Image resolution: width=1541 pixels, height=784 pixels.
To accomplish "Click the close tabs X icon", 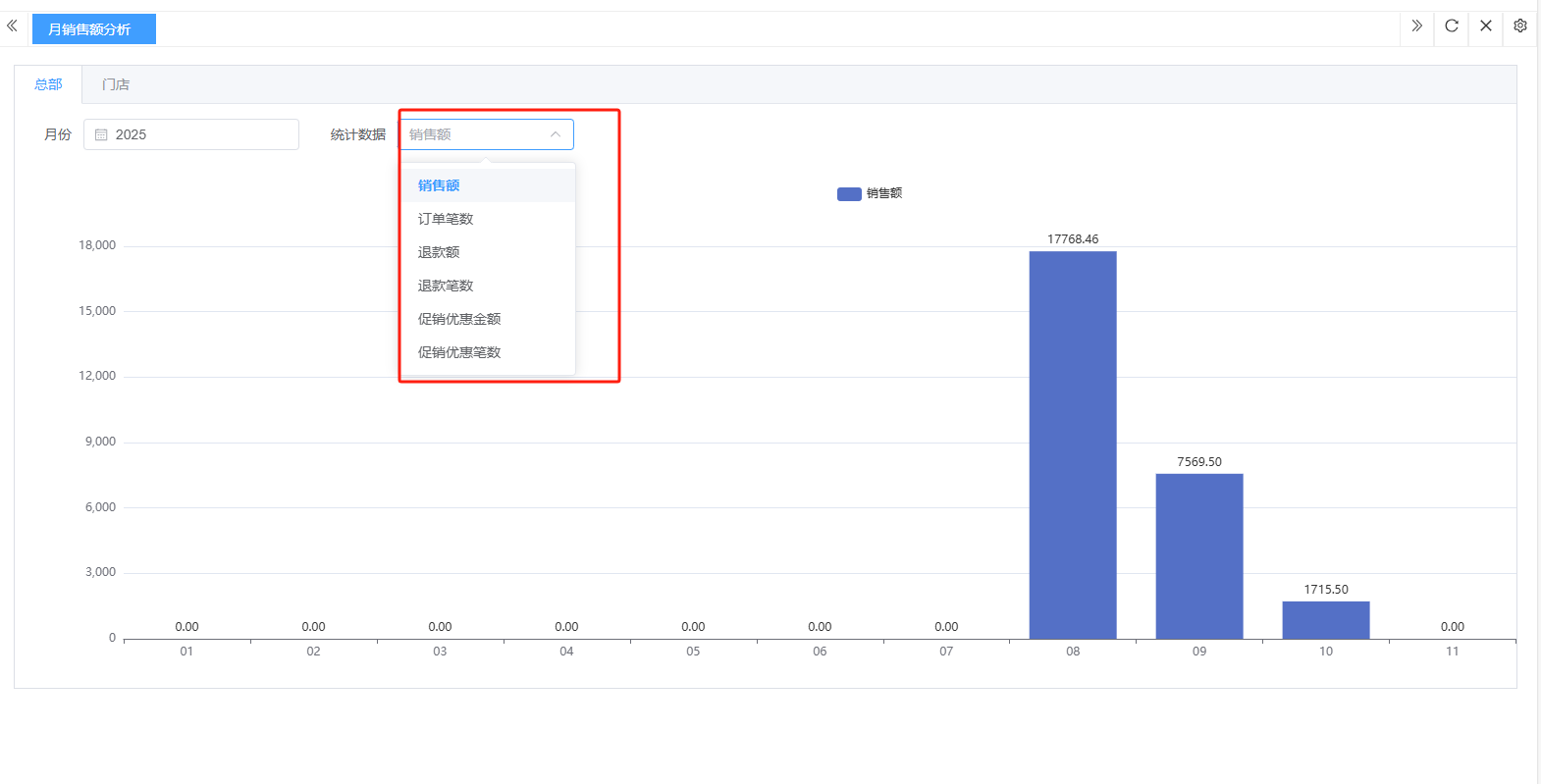I will coord(1485,26).
